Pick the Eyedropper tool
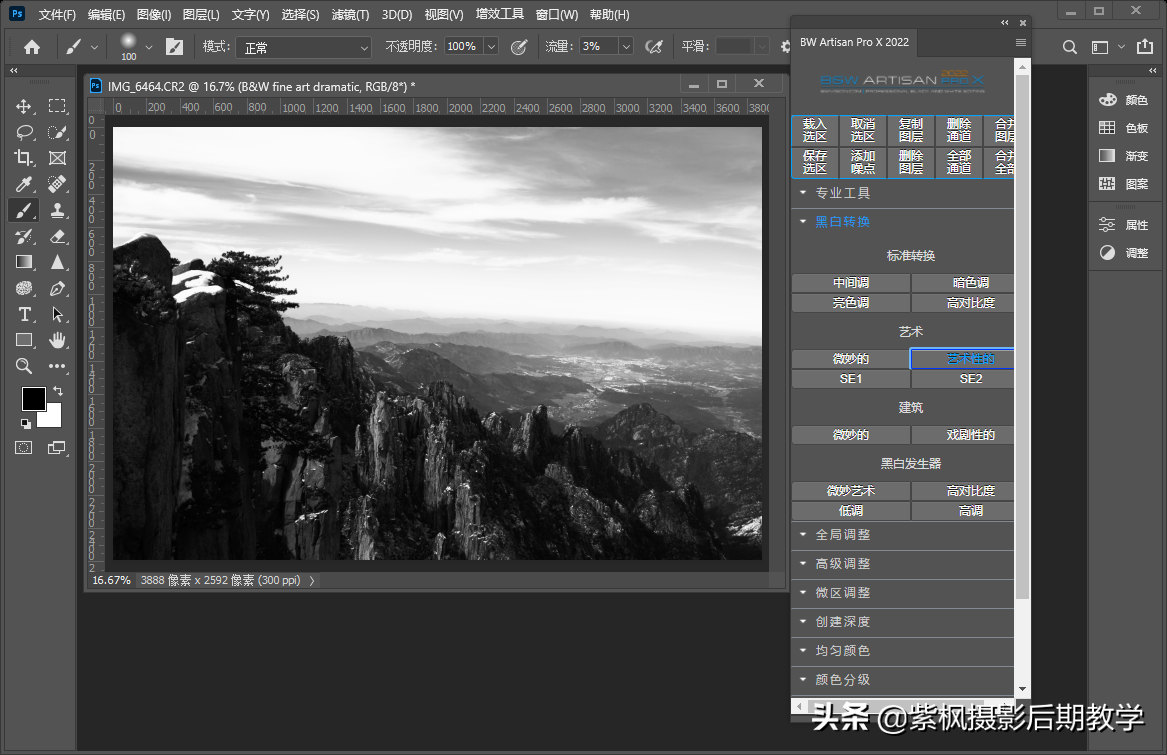Screen dimensions: 1167x755 (x=24, y=184)
